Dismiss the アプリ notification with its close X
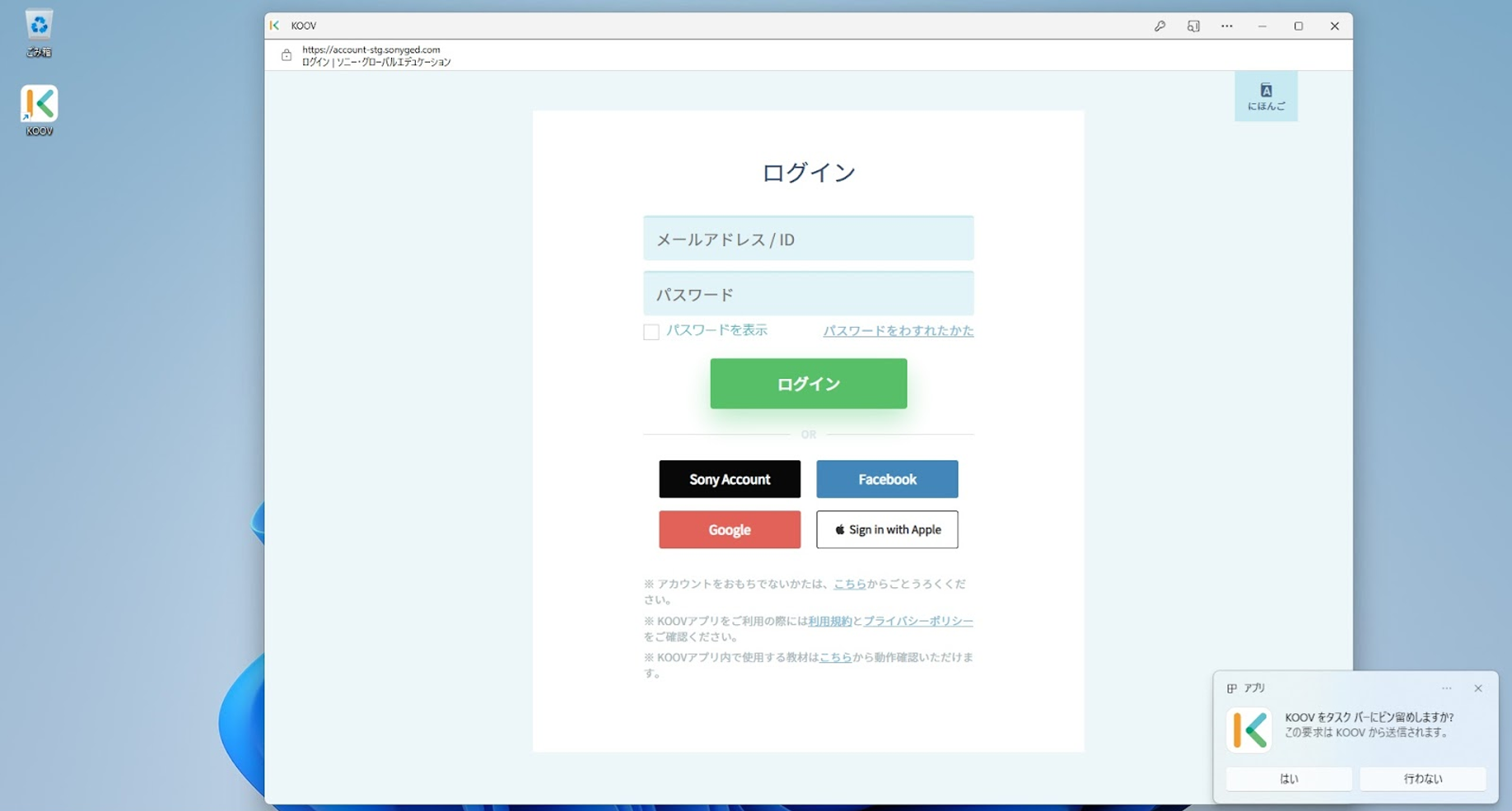Viewport: 1512px width, 811px height. coord(1478,688)
